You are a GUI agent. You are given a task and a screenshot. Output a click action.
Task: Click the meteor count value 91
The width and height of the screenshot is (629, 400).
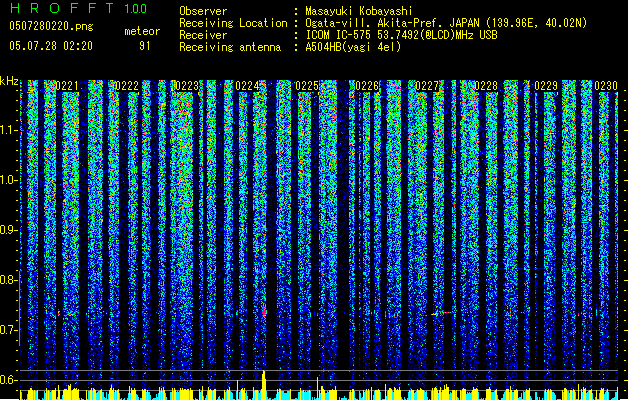pos(145,46)
